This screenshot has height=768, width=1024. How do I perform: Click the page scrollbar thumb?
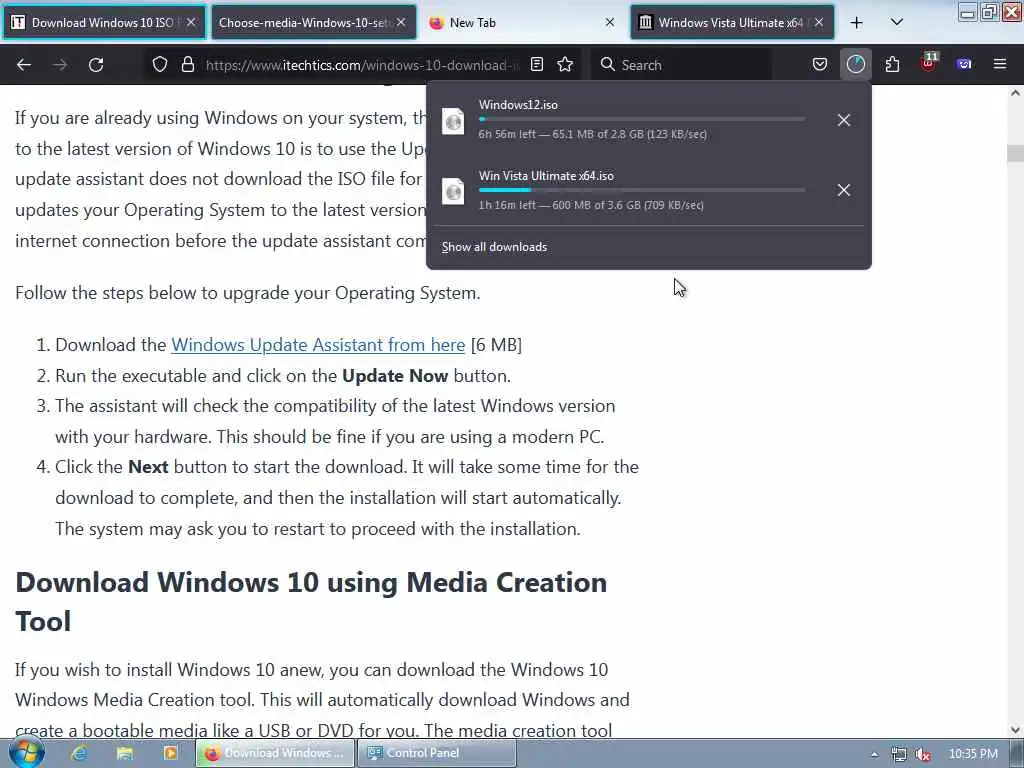(1015, 153)
